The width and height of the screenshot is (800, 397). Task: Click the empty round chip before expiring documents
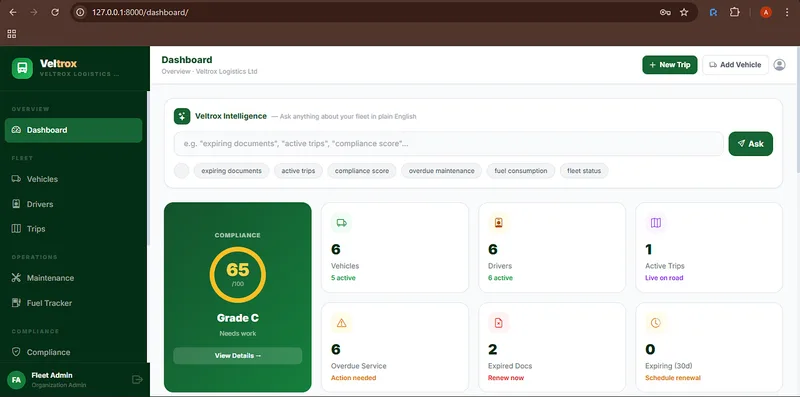pos(182,171)
